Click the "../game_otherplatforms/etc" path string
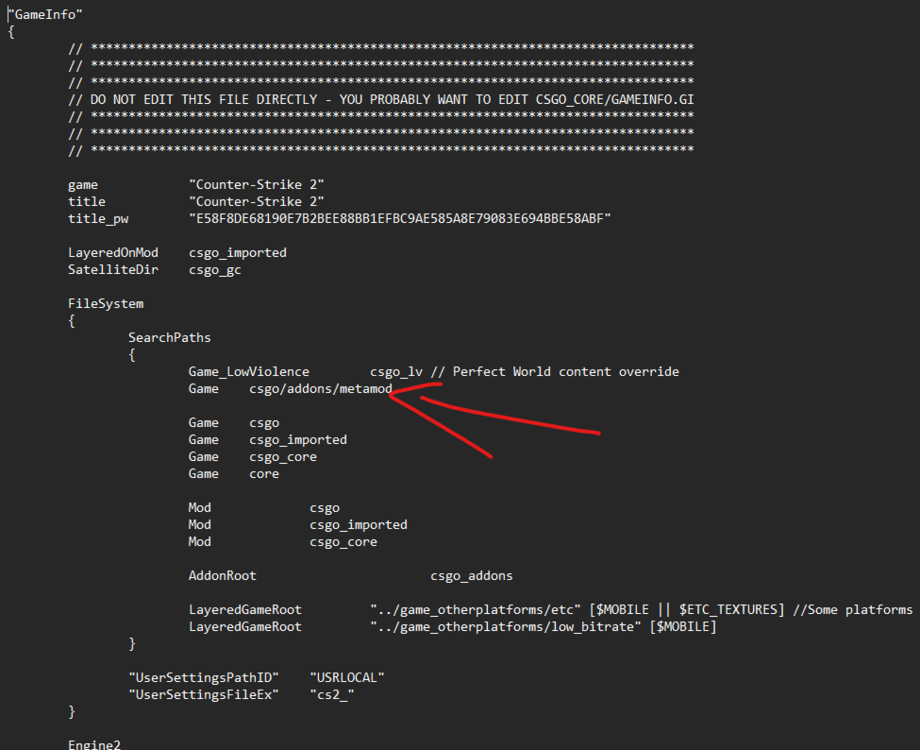 coord(475,610)
